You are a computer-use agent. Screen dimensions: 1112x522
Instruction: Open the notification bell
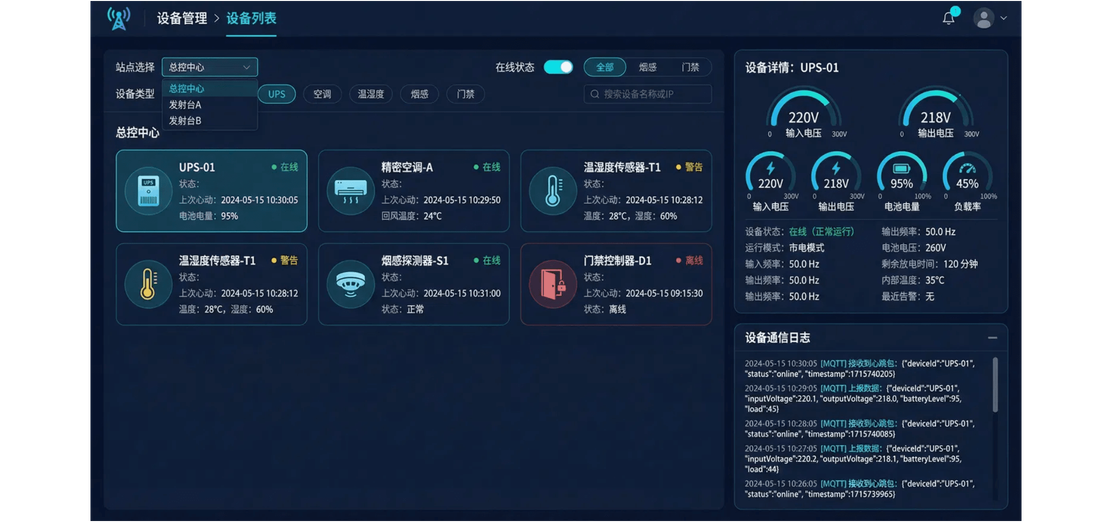(949, 18)
